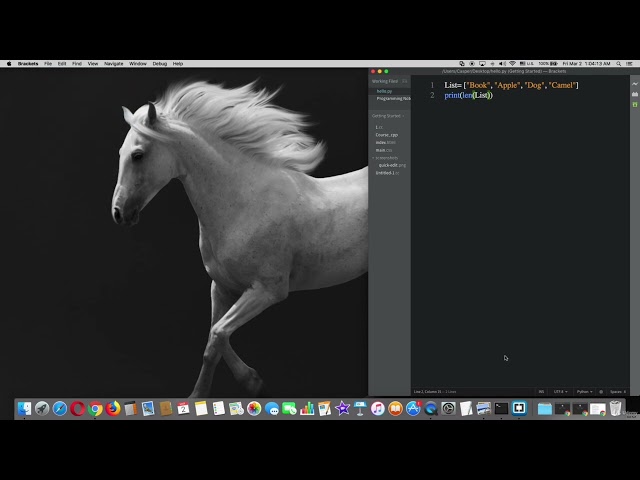Open Terminal from the dock
Viewport: 640px width, 480px height.
pos(501,408)
